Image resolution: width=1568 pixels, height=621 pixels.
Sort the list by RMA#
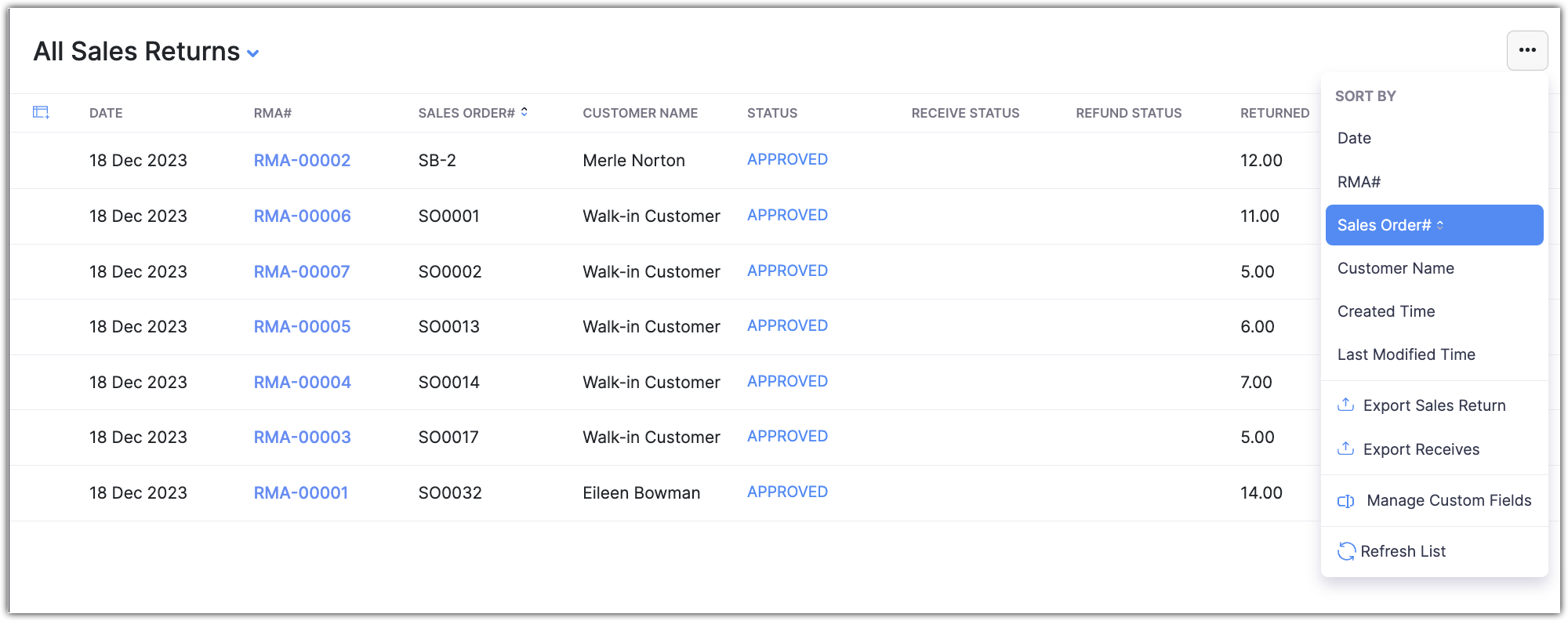pos(1359,182)
